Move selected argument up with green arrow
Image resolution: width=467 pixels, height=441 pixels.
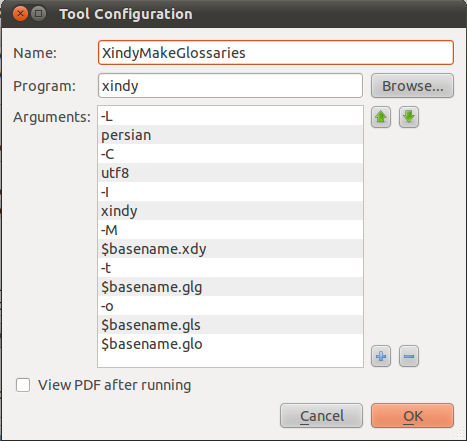(x=381, y=117)
